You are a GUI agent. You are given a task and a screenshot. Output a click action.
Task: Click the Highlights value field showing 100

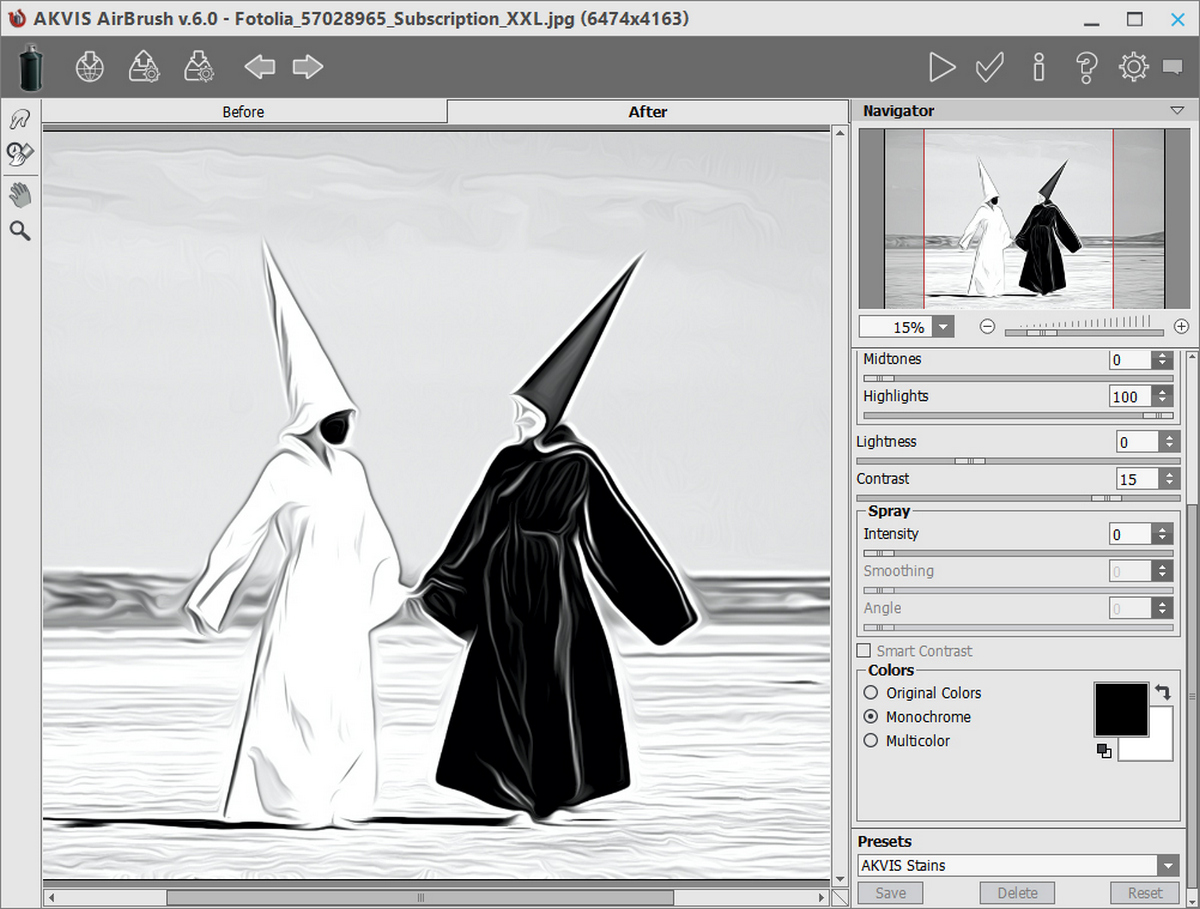pos(1130,397)
